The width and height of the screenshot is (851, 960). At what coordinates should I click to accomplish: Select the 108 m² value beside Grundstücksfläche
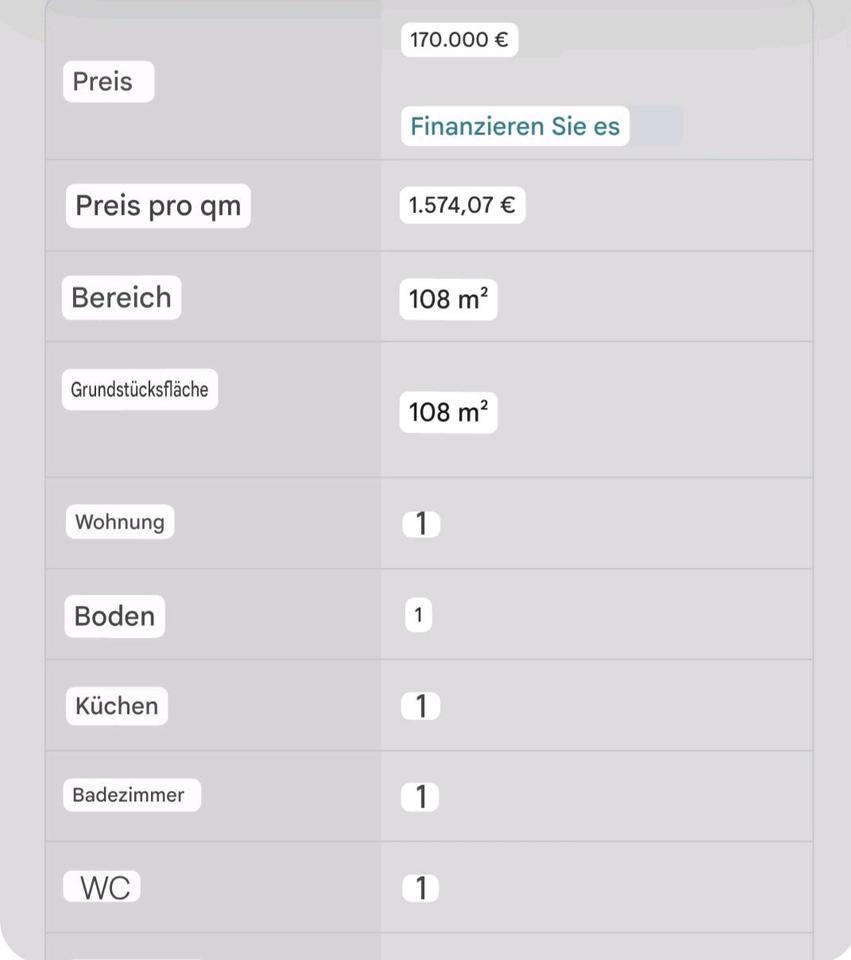coord(448,412)
